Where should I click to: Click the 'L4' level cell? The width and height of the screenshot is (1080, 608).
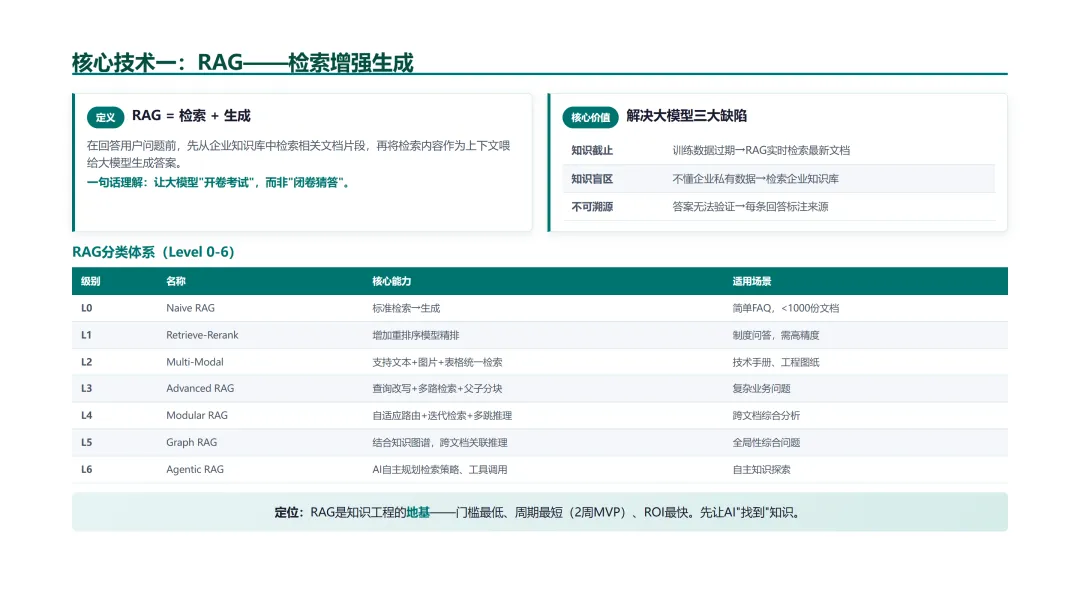pyautogui.click(x=86, y=415)
